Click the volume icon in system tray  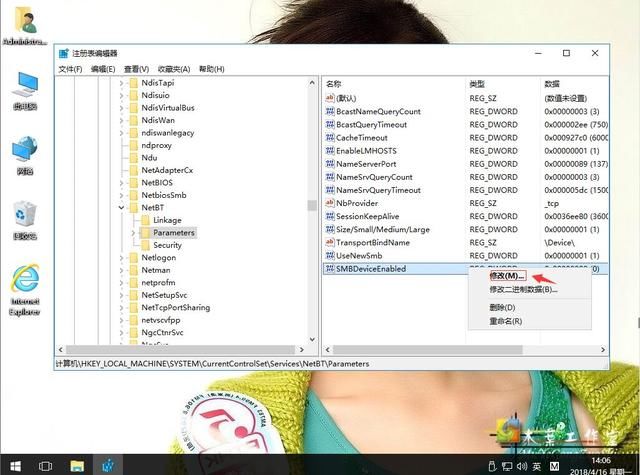pos(522,466)
